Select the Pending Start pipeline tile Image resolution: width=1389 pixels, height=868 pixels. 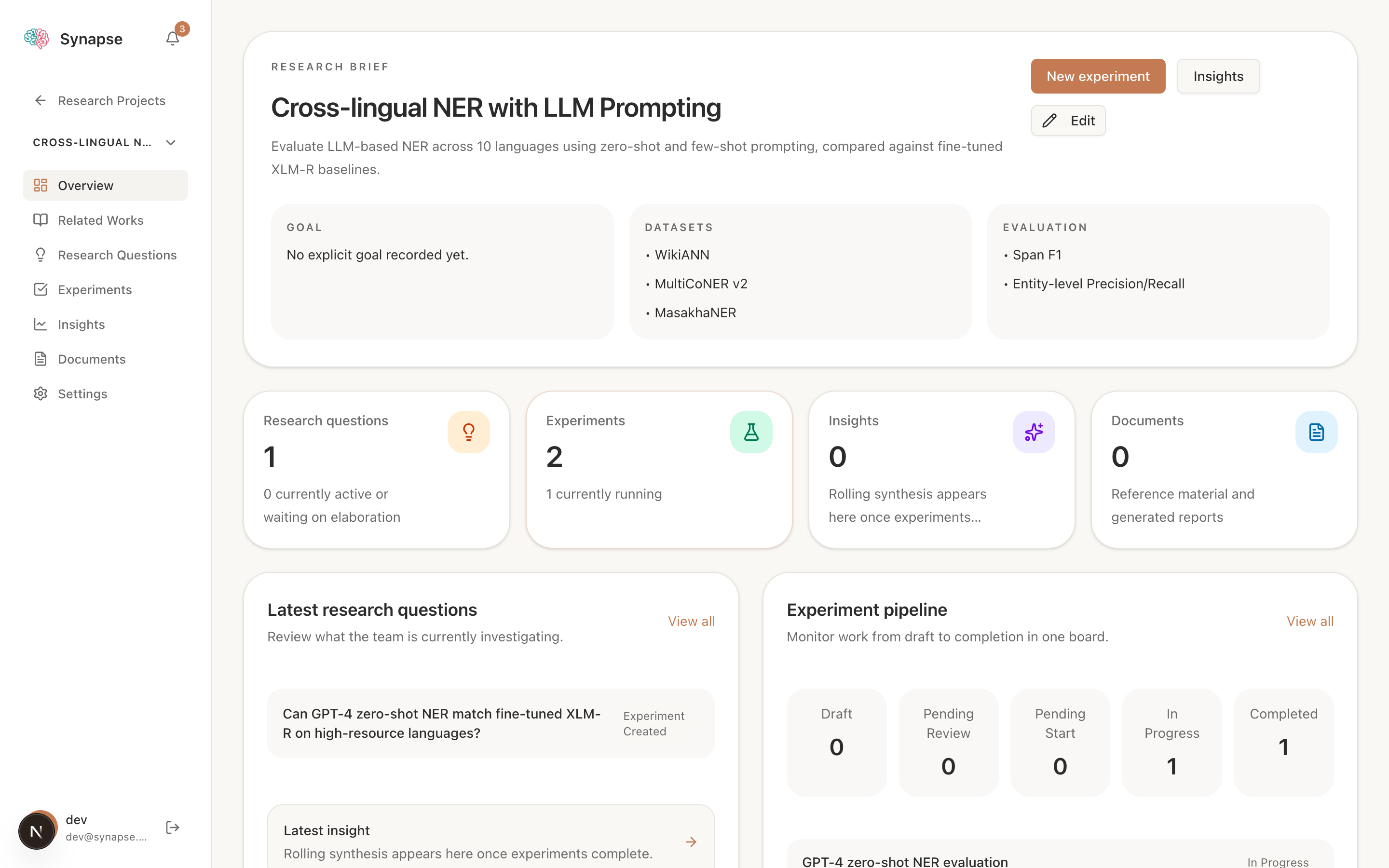point(1060,742)
